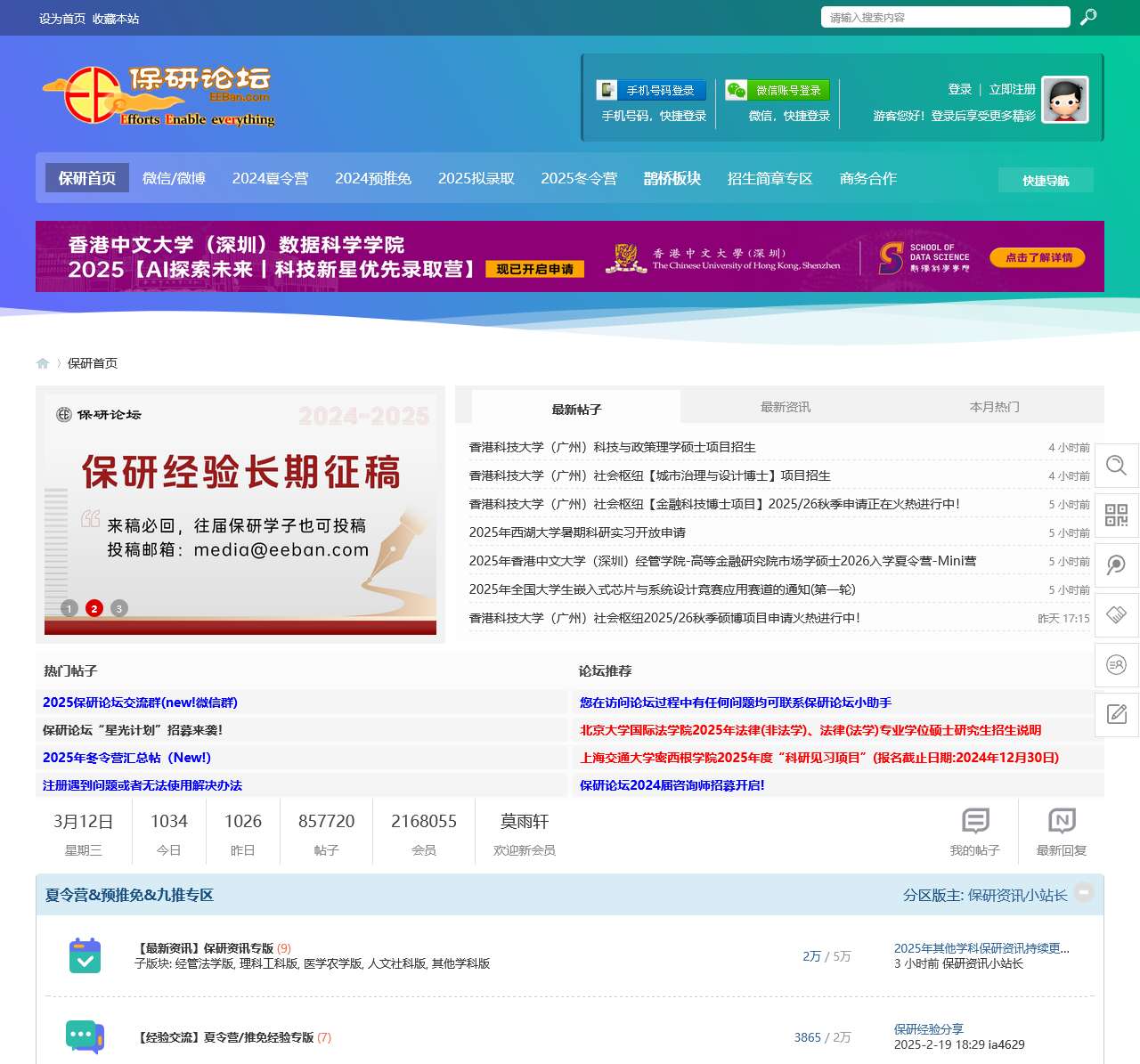Open post 嵌入式芯片与系统设计竞赛通知

pyautogui.click(x=663, y=589)
